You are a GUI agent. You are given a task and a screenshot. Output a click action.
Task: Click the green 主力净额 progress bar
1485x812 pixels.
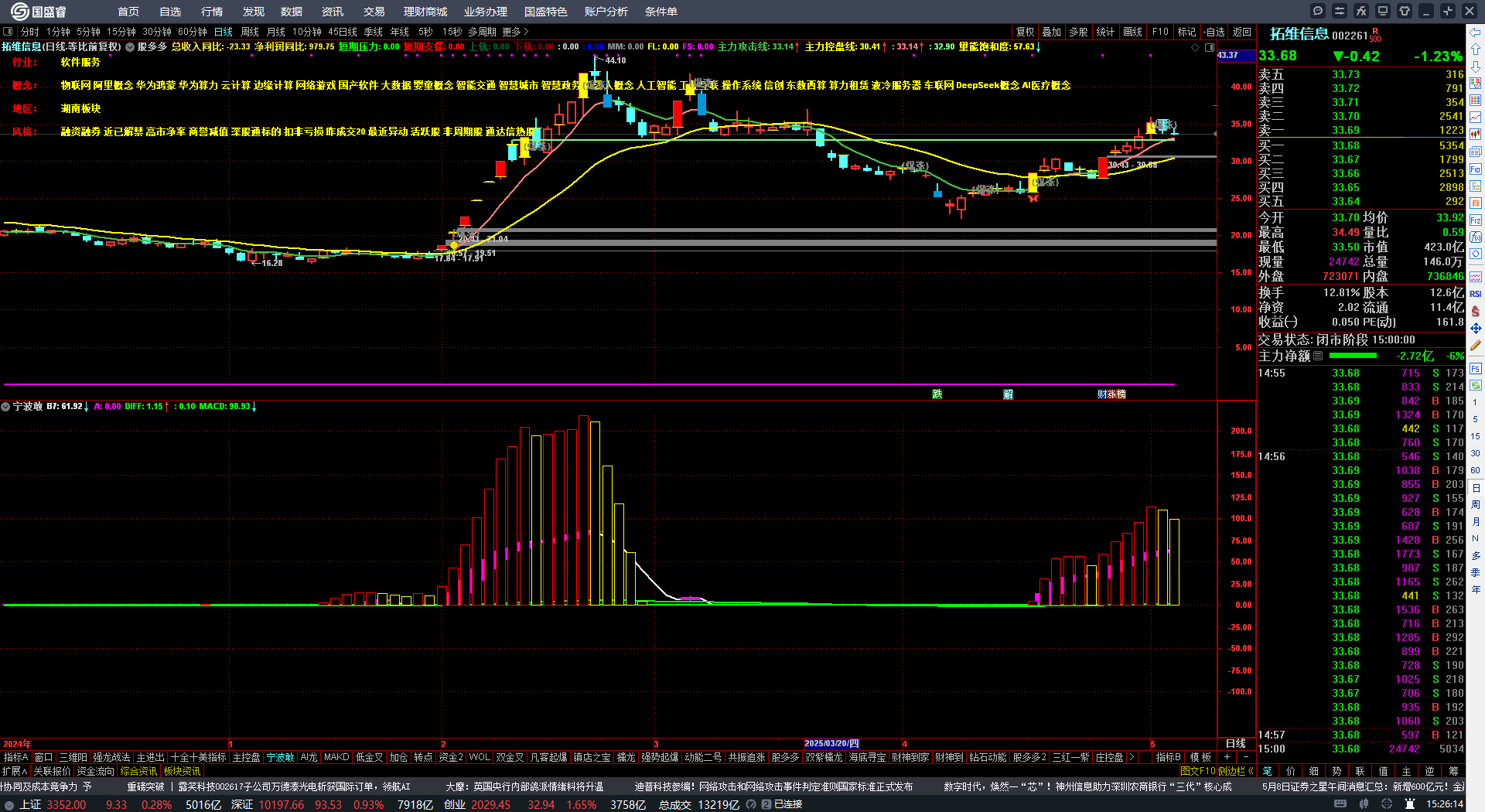1353,356
